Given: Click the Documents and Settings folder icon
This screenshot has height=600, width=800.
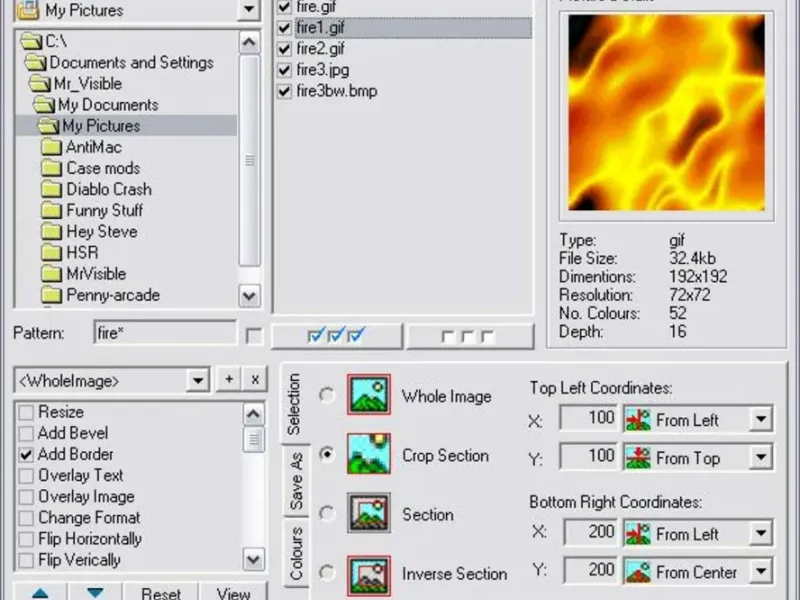Looking at the screenshot, I should coord(36,62).
